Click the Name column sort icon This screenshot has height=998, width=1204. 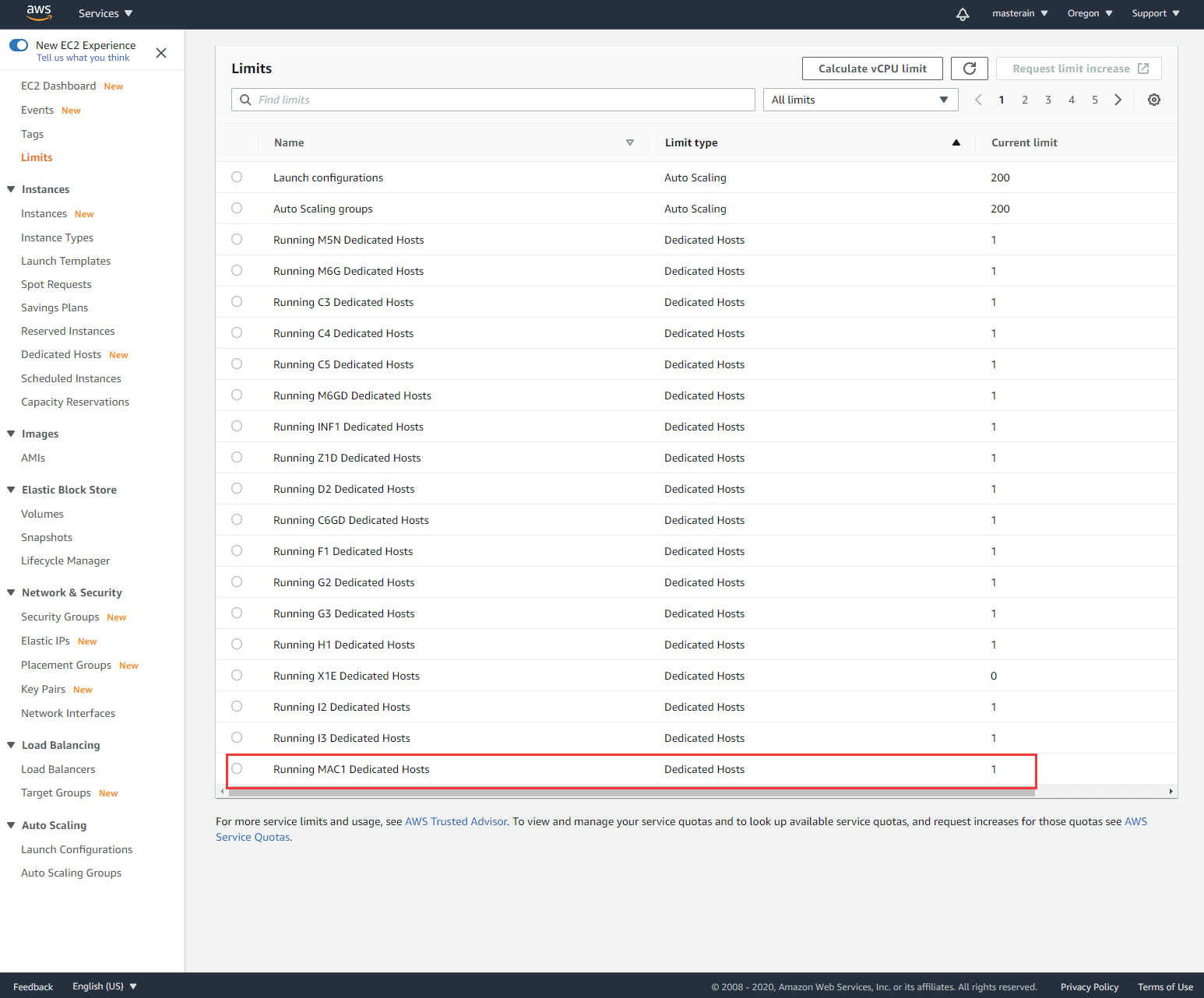[629, 142]
